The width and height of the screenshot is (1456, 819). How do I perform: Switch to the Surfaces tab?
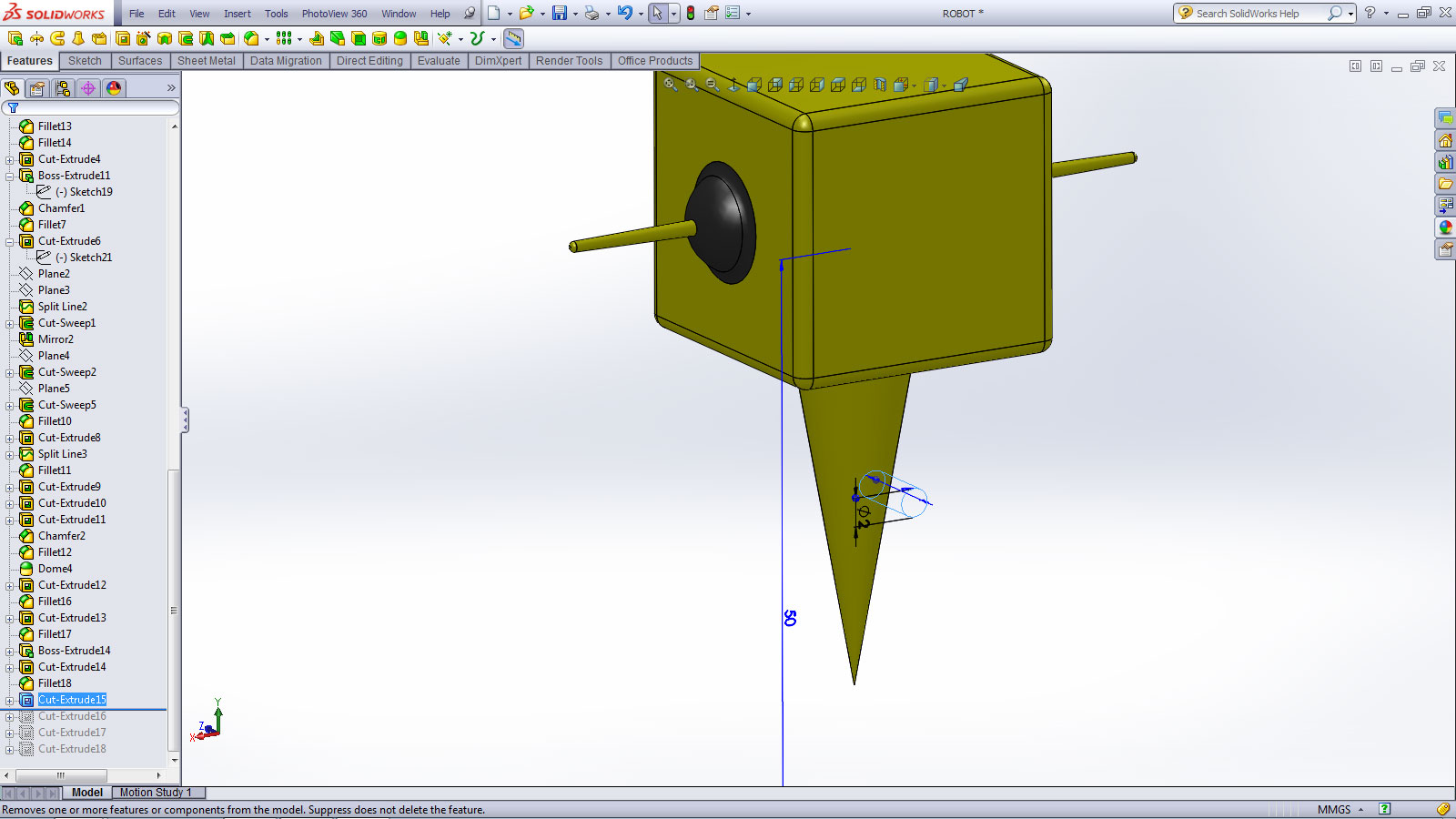click(x=140, y=61)
